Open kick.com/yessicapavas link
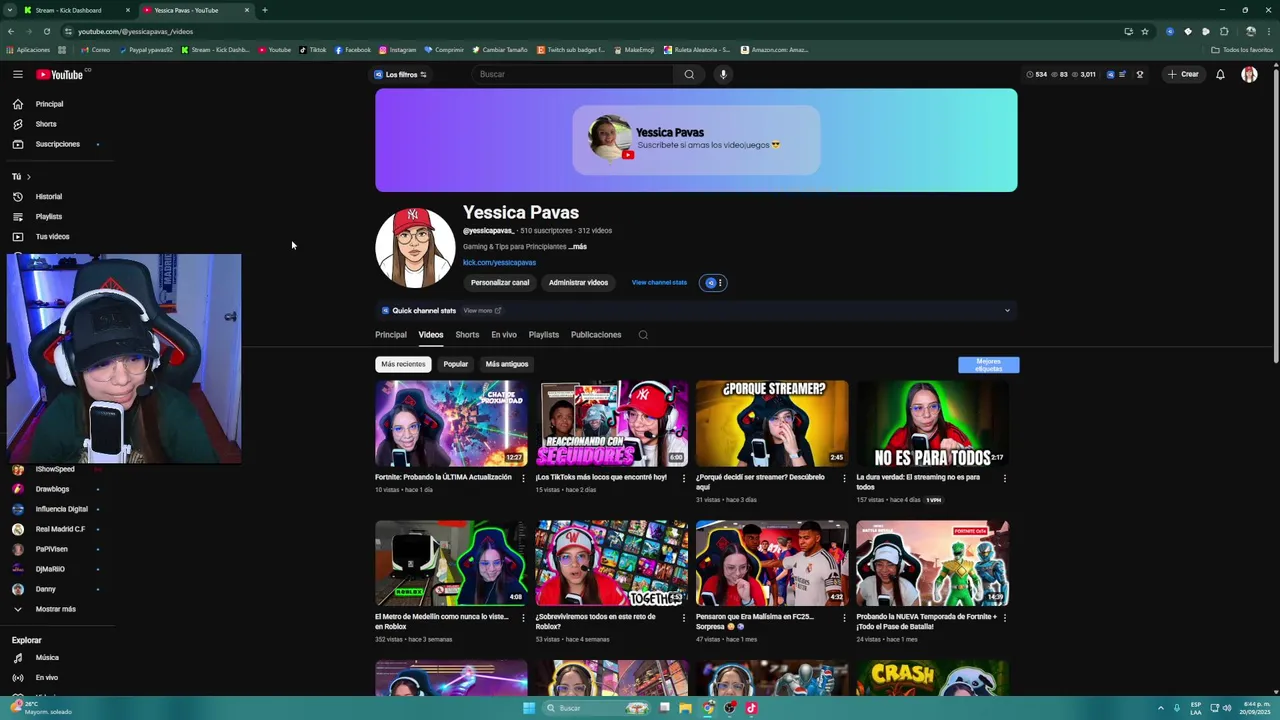 pyautogui.click(x=499, y=263)
